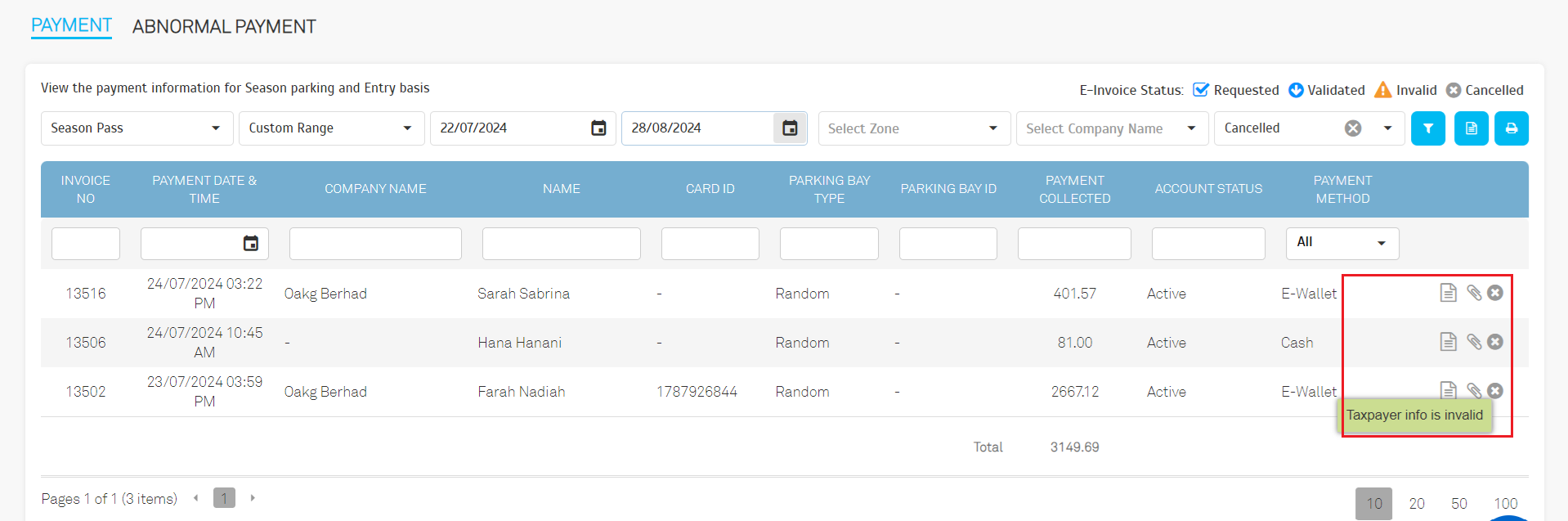This screenshot has height=521, width=1568.
Task: Open document icon for invoice 13516
Action: click(x=1448, y=293)
